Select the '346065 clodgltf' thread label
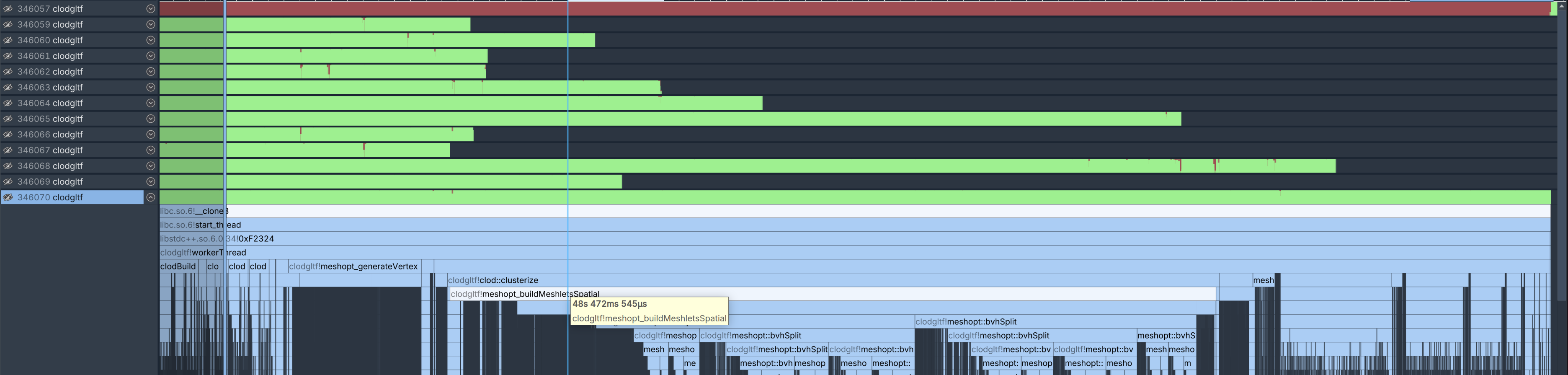The width and height of the screenshot is (1568, 375). click(50, 119)
